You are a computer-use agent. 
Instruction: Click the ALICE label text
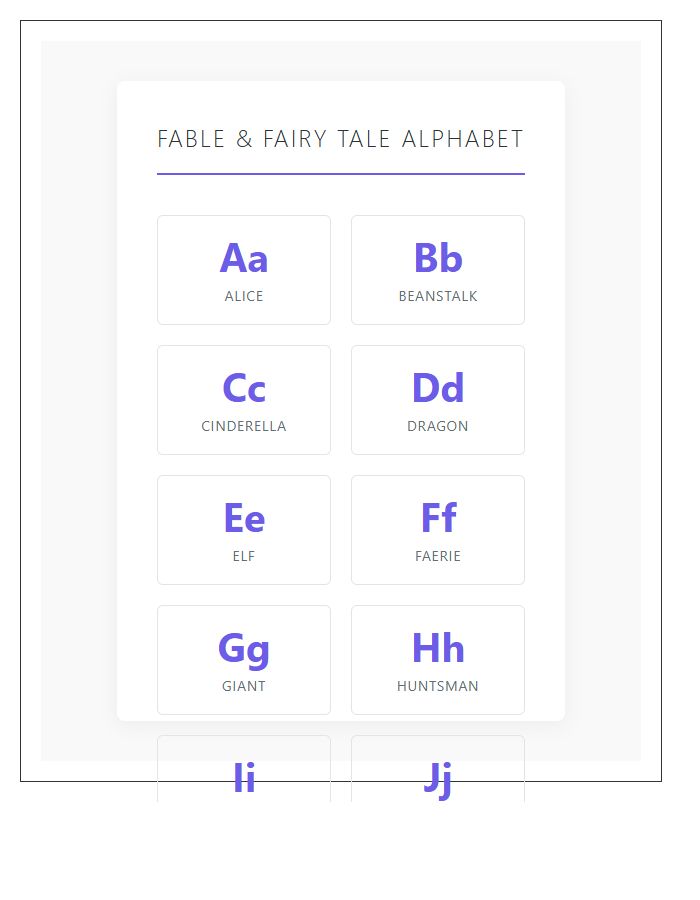point(244,296)
